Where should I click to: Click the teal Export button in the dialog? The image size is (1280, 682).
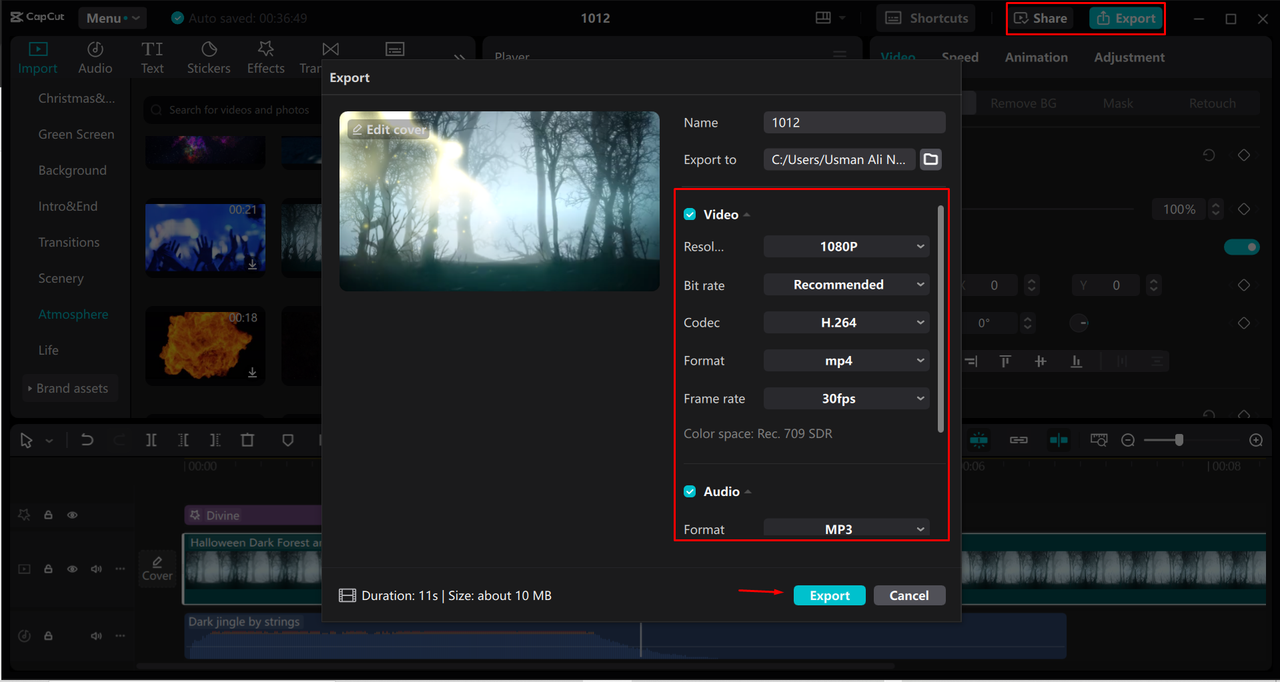click(x=829, y=595)
